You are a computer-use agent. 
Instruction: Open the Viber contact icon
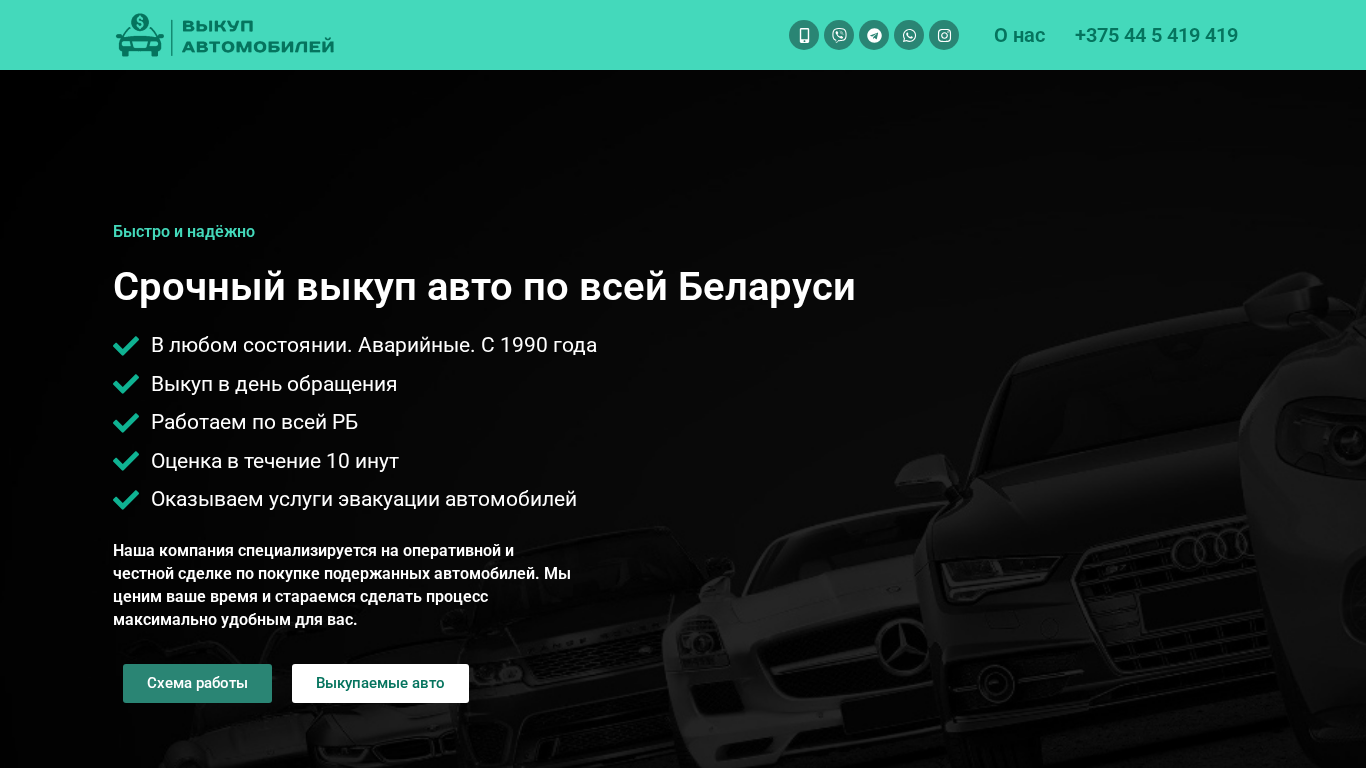coord(839,35)
